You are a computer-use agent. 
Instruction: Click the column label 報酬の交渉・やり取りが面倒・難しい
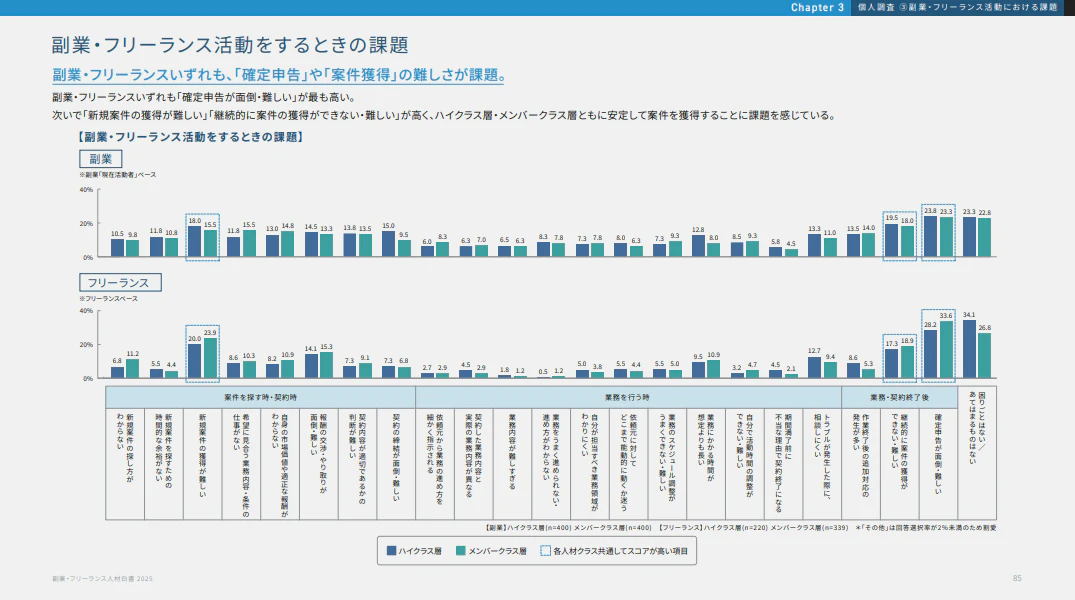(318, 453)
